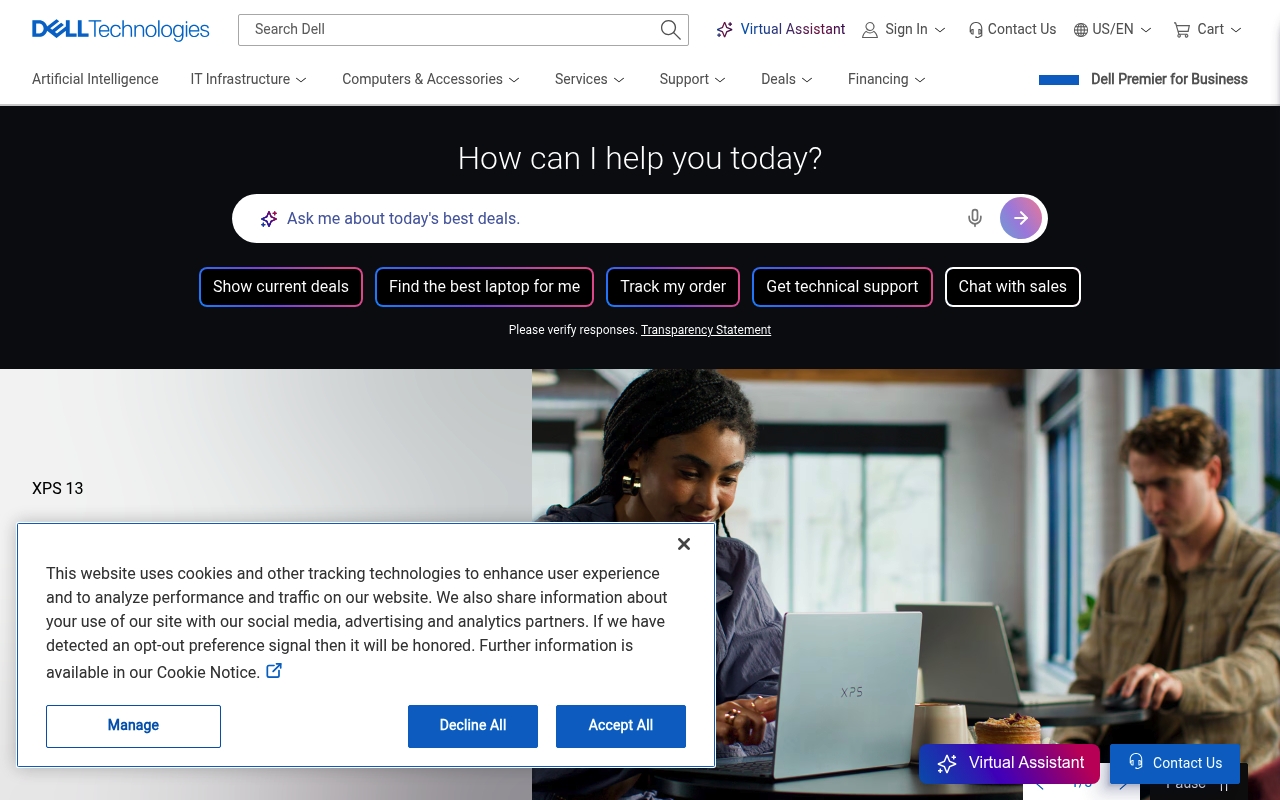This screenshot has height=800, width=1280.
Task: Click the Contact Us text in header
Action: click(x=1022, y=30)
